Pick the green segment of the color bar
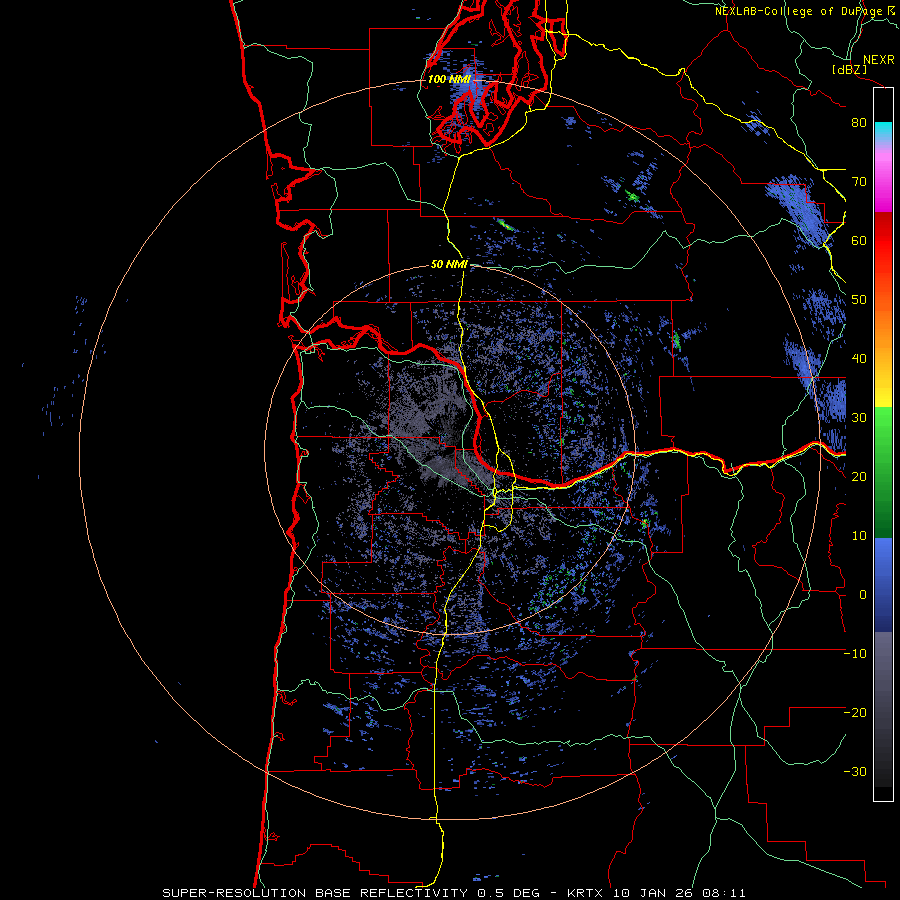The width and height of the screenshot is (900, 900). [883, 472]
